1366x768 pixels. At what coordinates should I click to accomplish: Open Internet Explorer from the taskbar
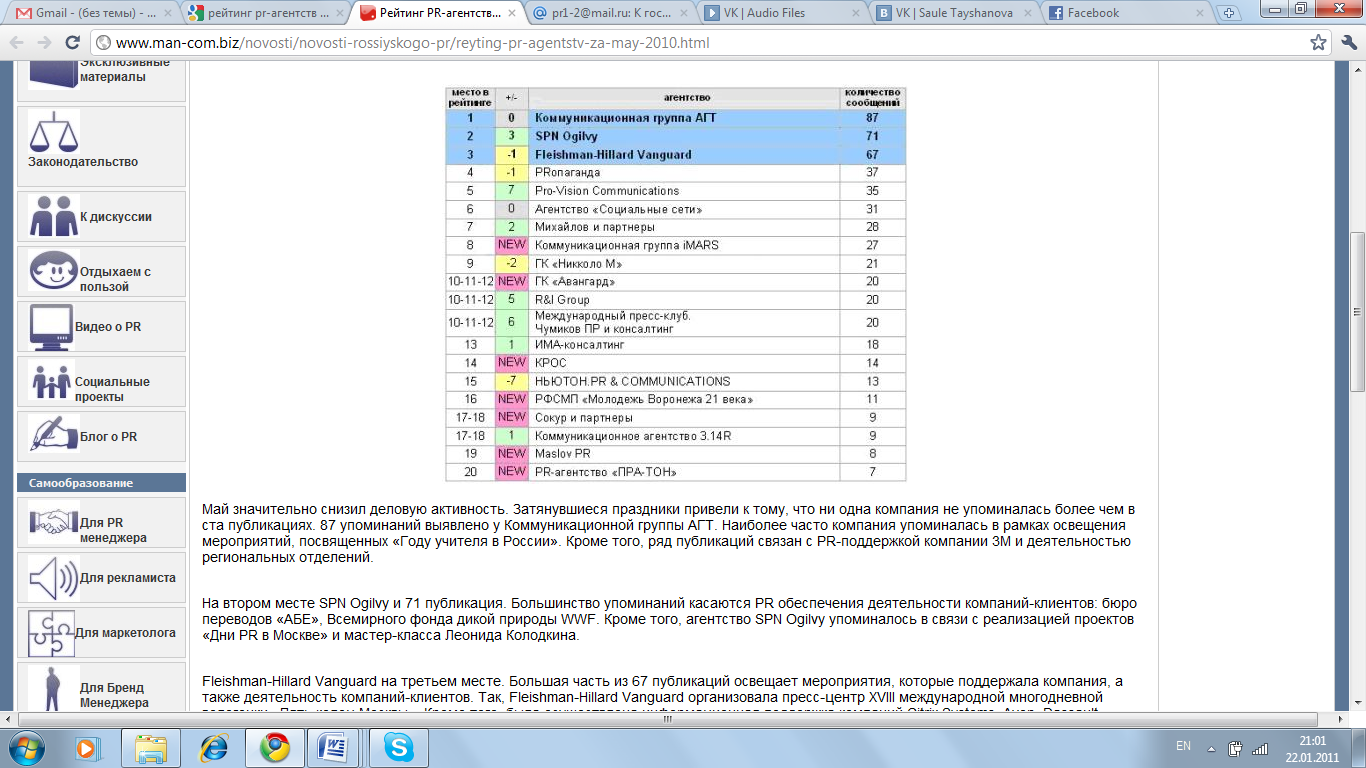click(213, 747)
